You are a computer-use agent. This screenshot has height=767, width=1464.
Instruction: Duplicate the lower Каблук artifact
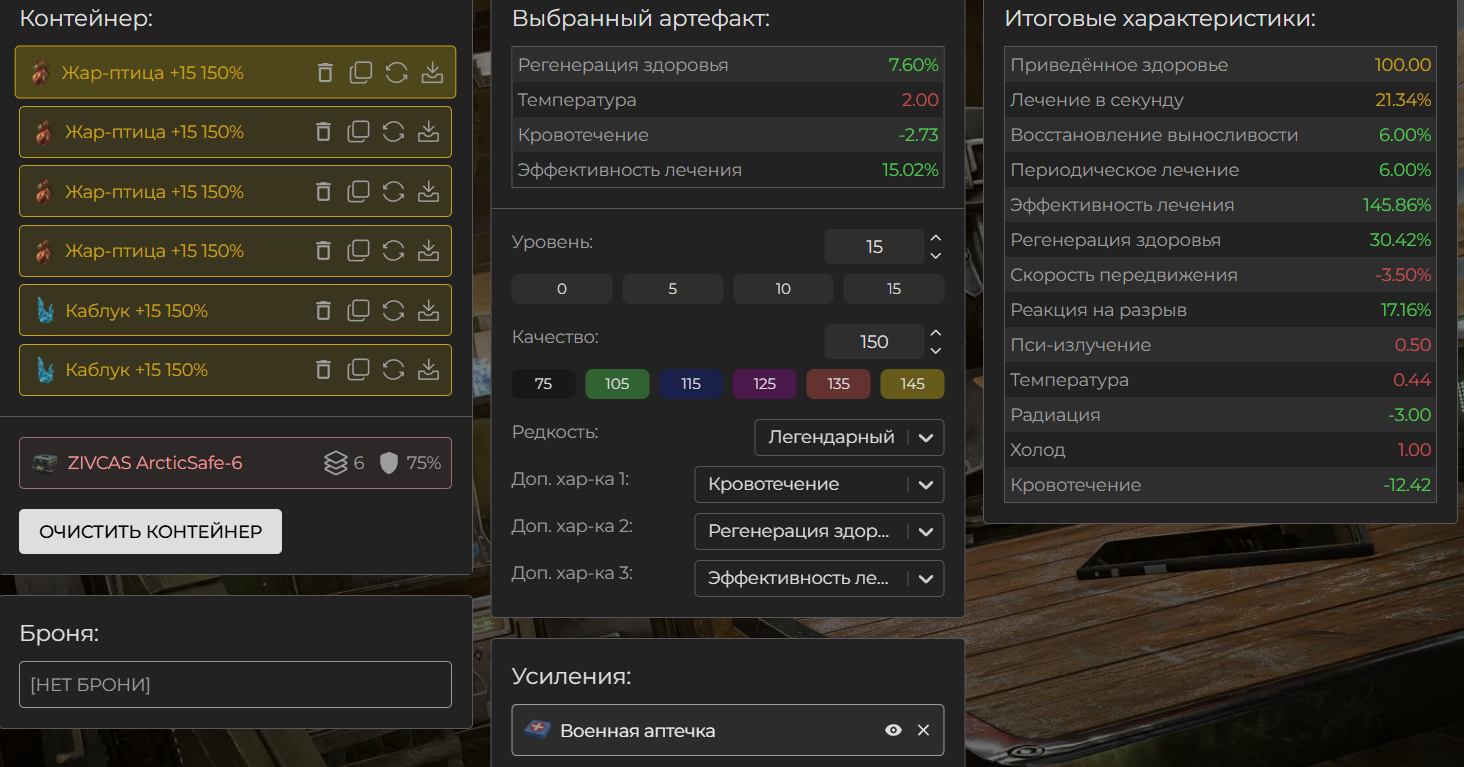[358, 369]
